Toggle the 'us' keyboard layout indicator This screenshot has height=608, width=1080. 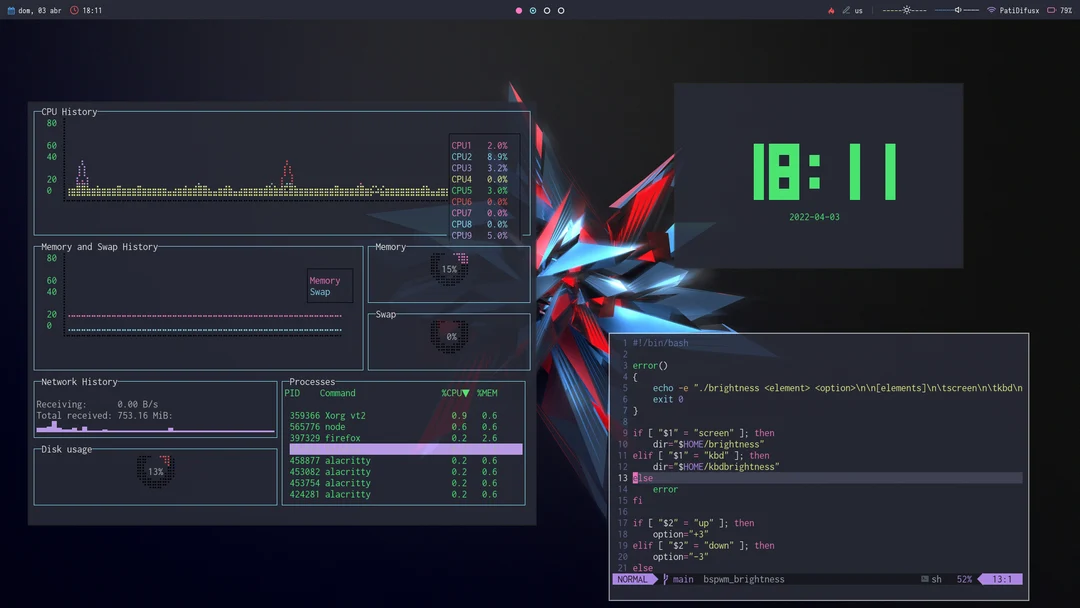click(x=858, y=10)
